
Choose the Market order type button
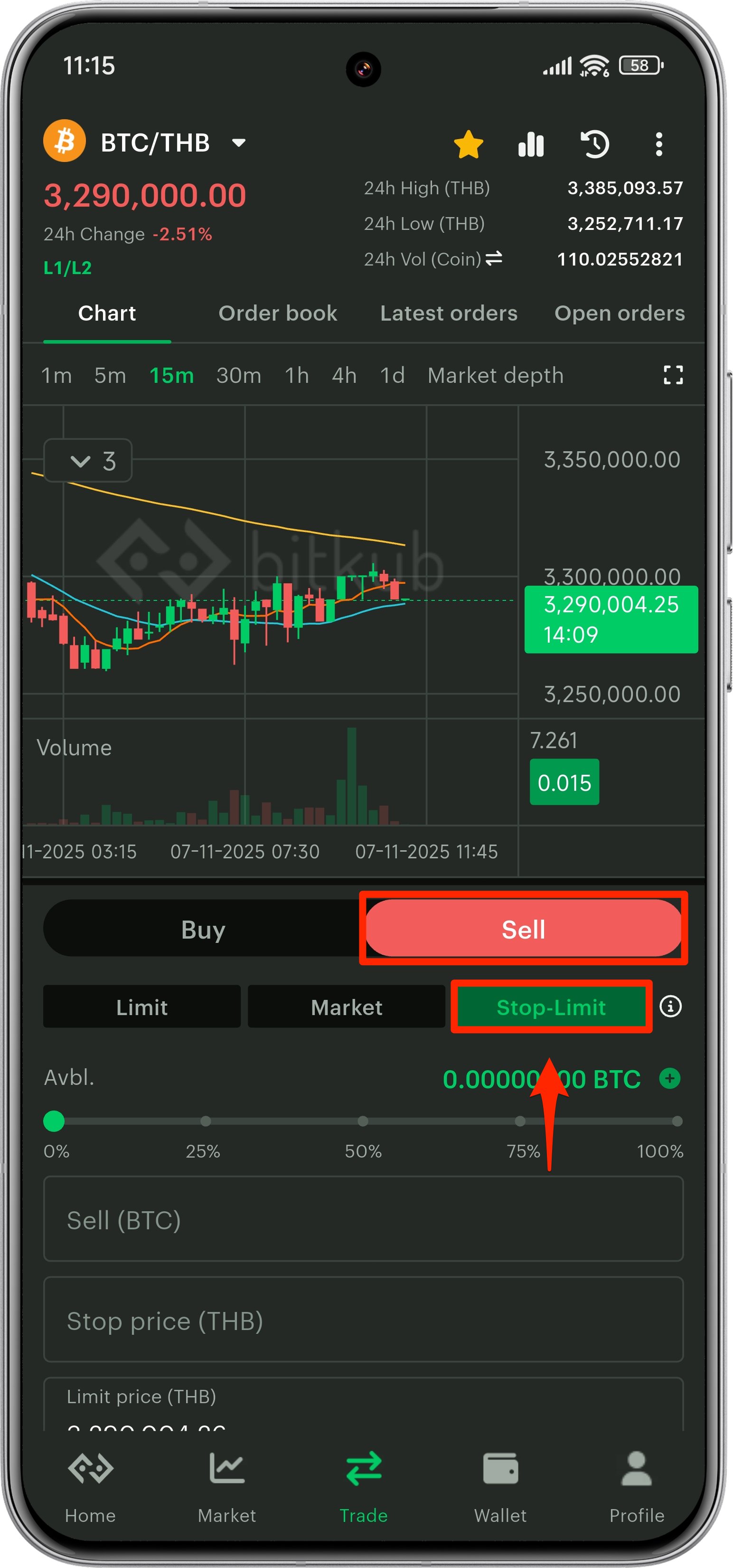pyautogui.click(x=346, y=1007)
